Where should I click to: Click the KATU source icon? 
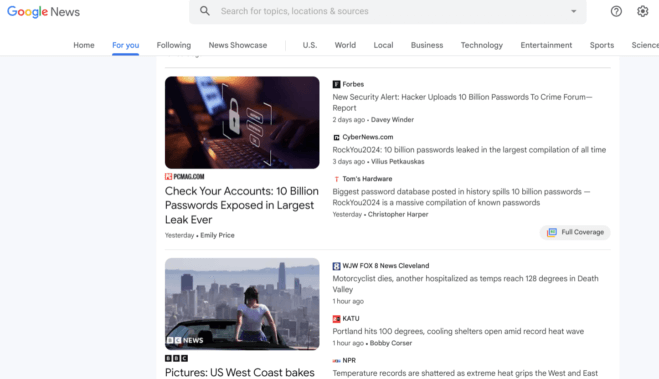[x=336, y=319]
